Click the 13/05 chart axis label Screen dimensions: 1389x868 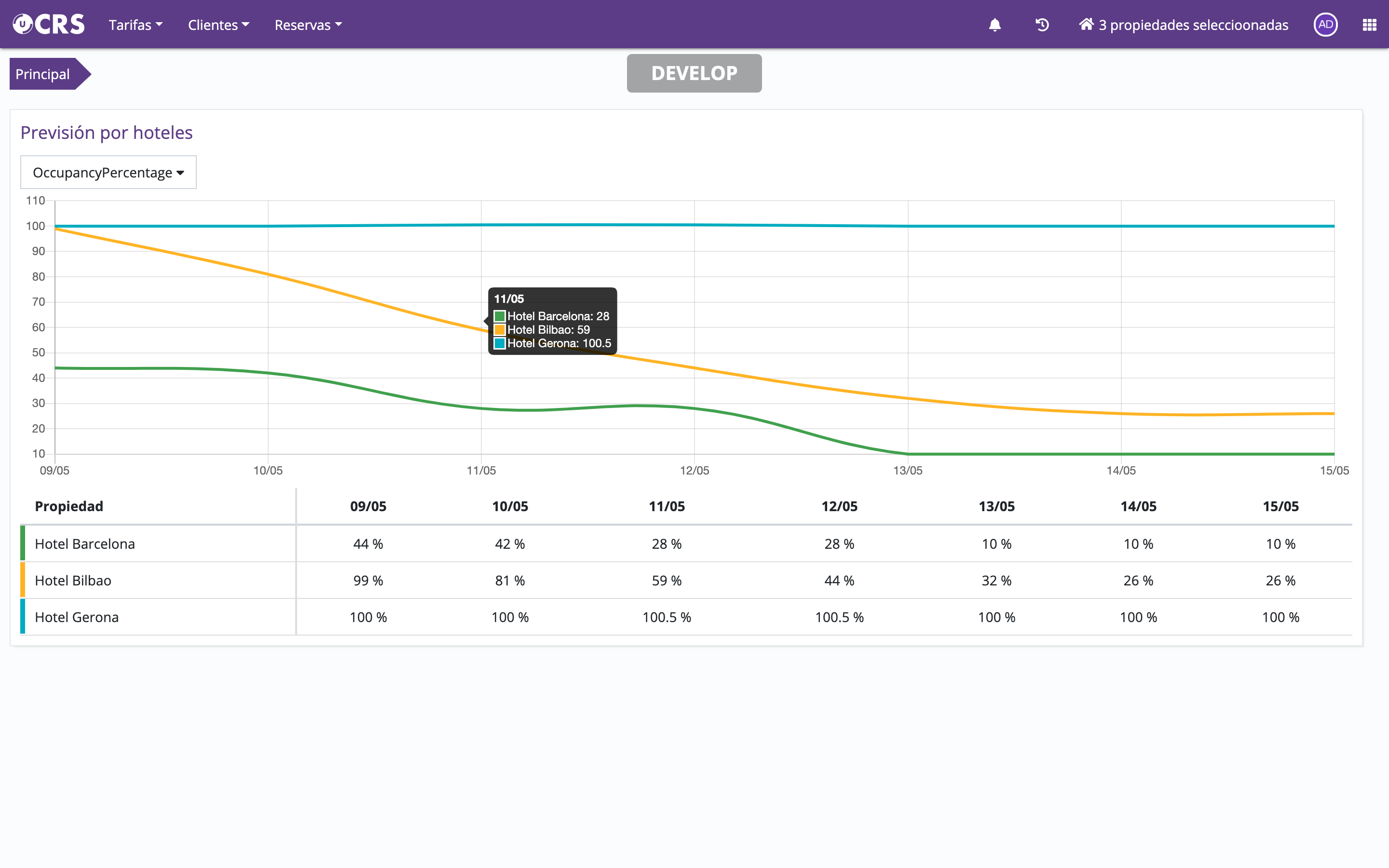(908, 471)
